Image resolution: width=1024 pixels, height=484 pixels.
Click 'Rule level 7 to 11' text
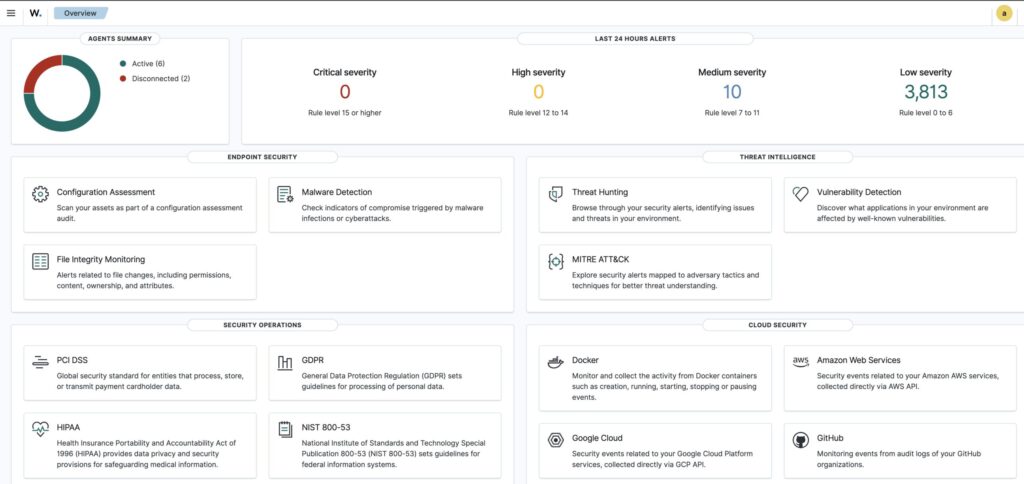(x=731, y=113)
